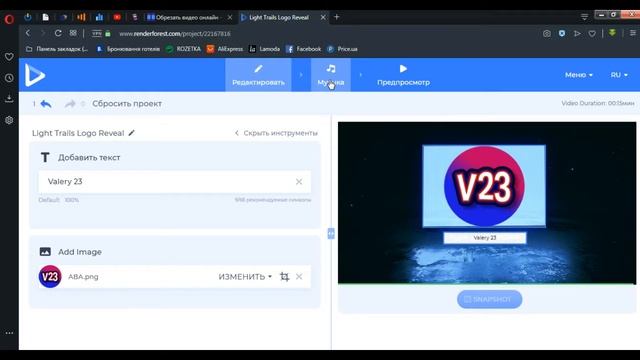This screenshot has height=360, width=640.
Task: Open Facebook bookmark
Action: point(303,49)
